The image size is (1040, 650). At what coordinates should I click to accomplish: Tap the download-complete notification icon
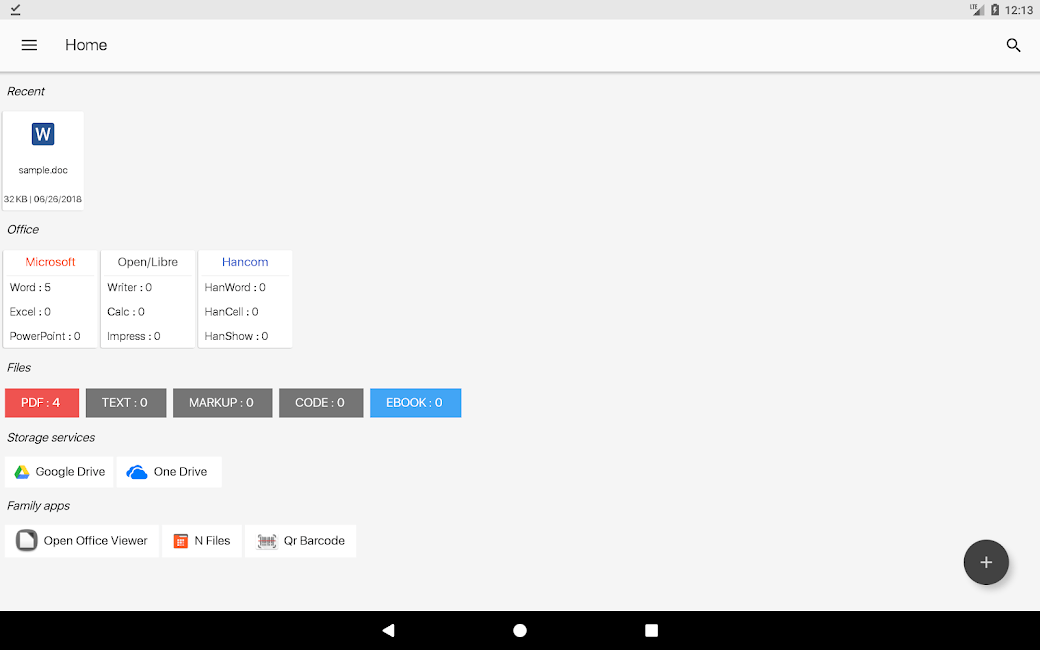[x=15, y=9]
